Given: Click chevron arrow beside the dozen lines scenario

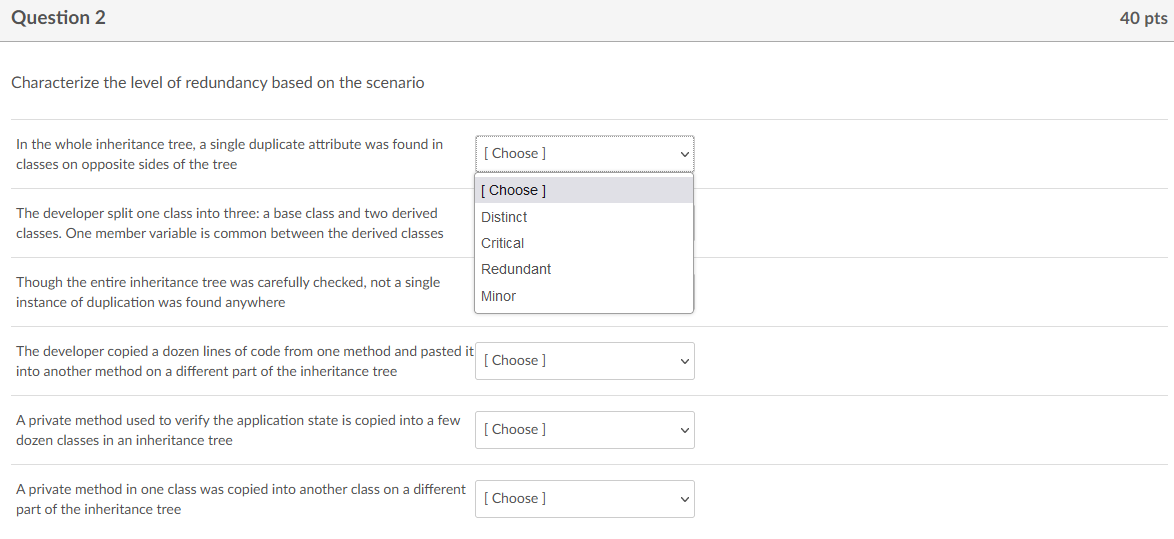Looking at the screenshot, I should (x=684, y=361).
